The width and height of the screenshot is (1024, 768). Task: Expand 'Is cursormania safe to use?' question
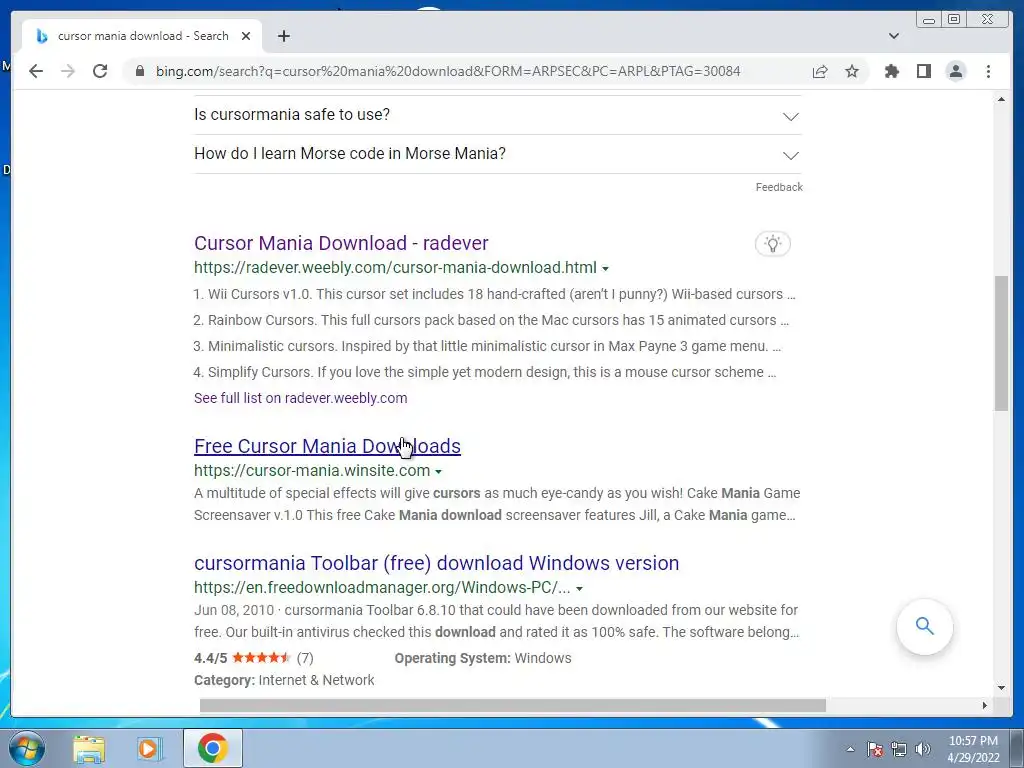498,115
